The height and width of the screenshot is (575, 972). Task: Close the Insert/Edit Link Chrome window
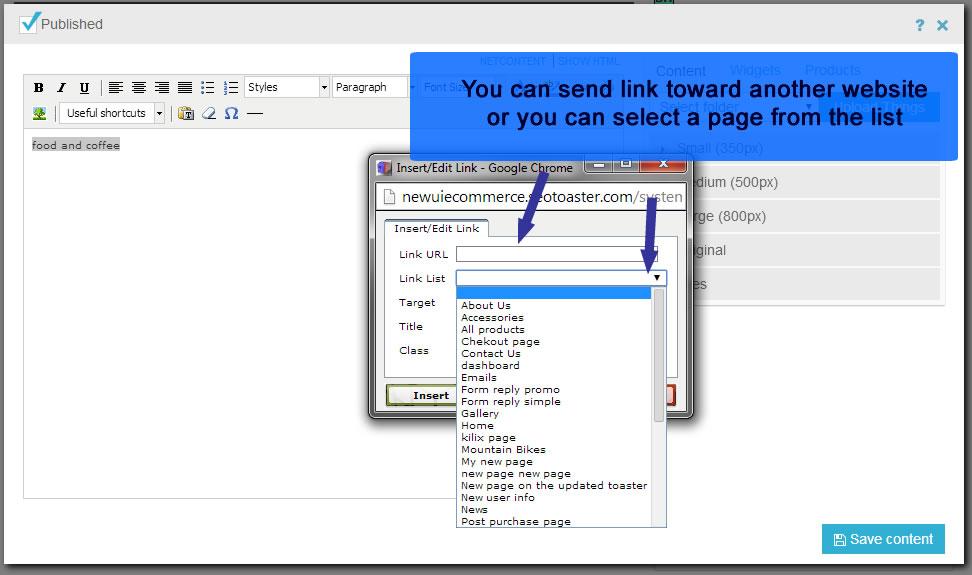(x=663, y=164)
